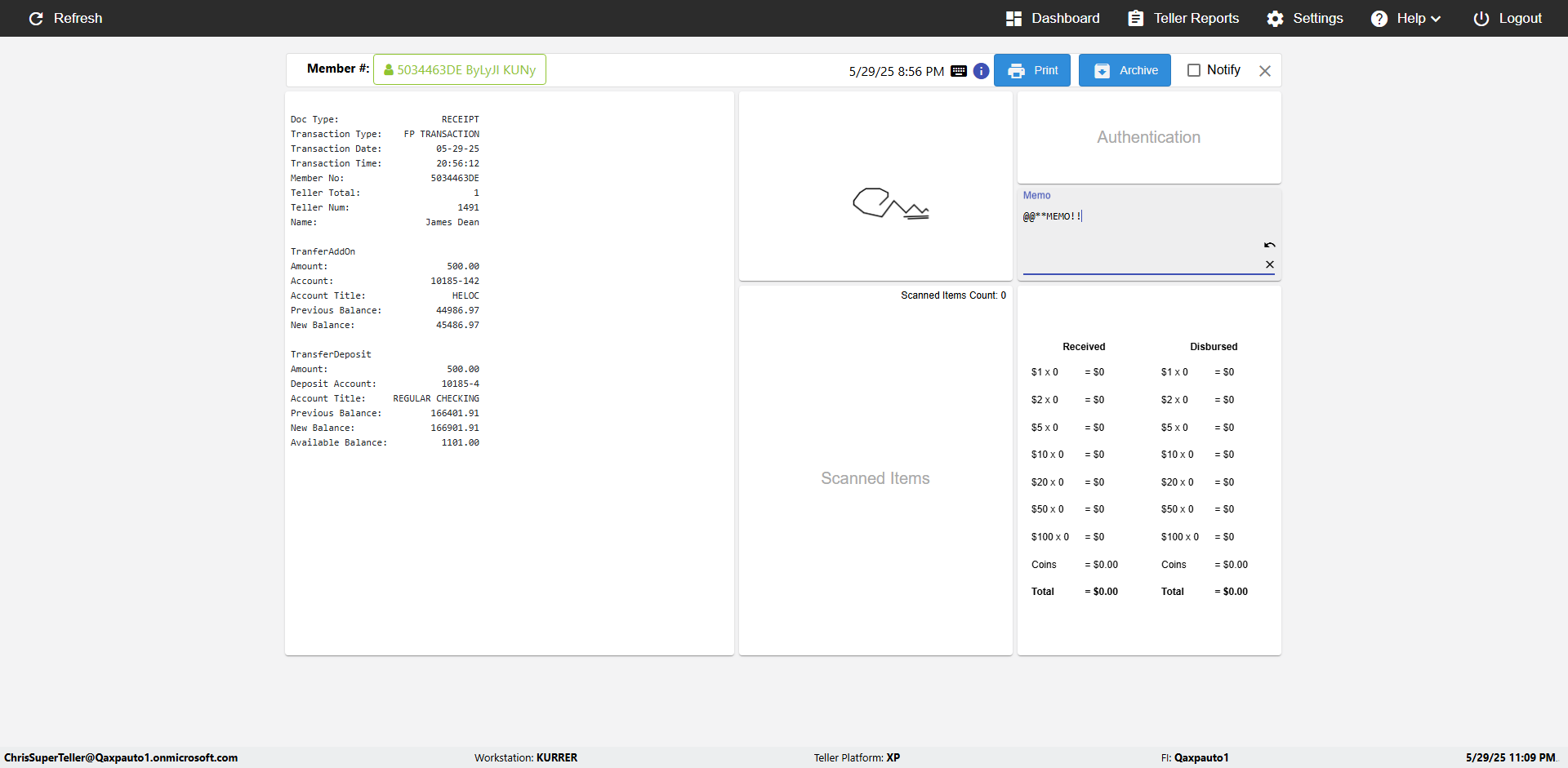Image resolution: width=1568 pixels, height=768 pixels.
Task: Click the TransferDeposit section heading
Action: click(x=331, y=354)
